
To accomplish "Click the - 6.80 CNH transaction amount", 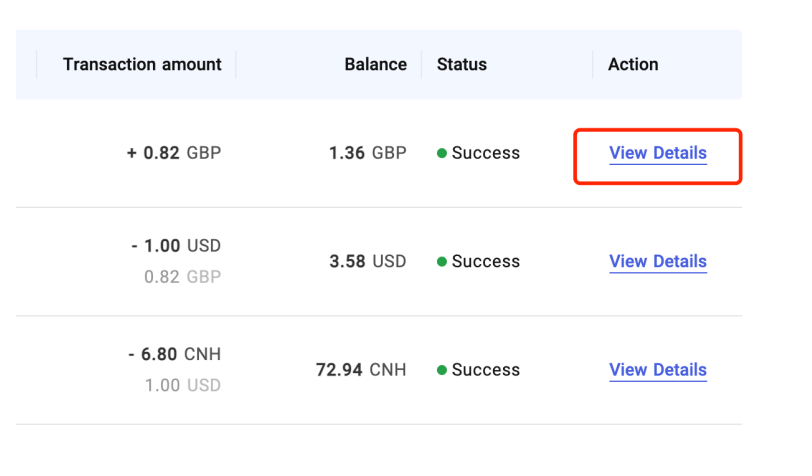I will (175, 354).
